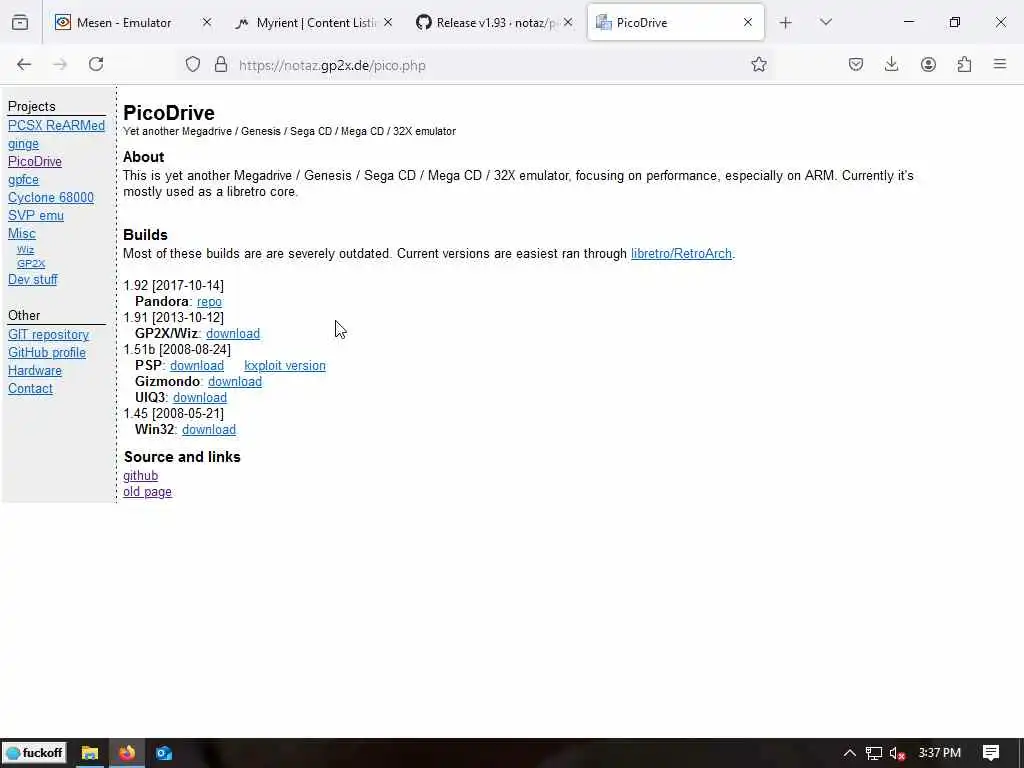1024x768 pixels.
Task: Click the forward navigation arrow
Action: [x=60, y=64]
